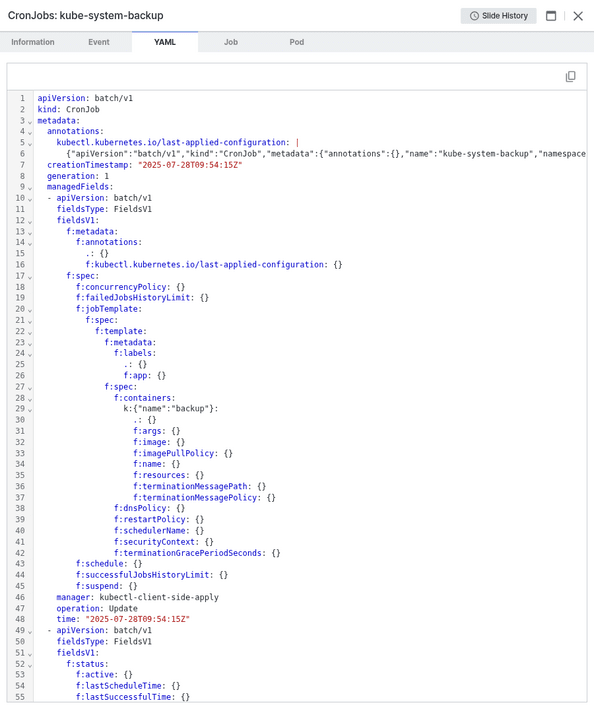Screen dimensions: 594x713
Task: Select the YAML tab
Action: (x=165, y=42)
